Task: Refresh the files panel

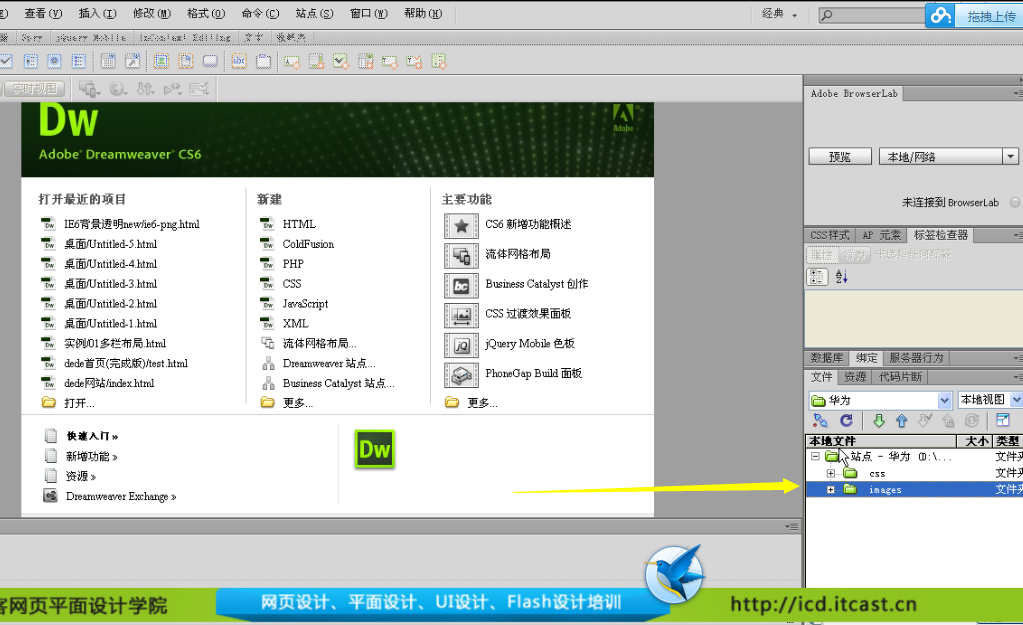Action: point(846,421)
